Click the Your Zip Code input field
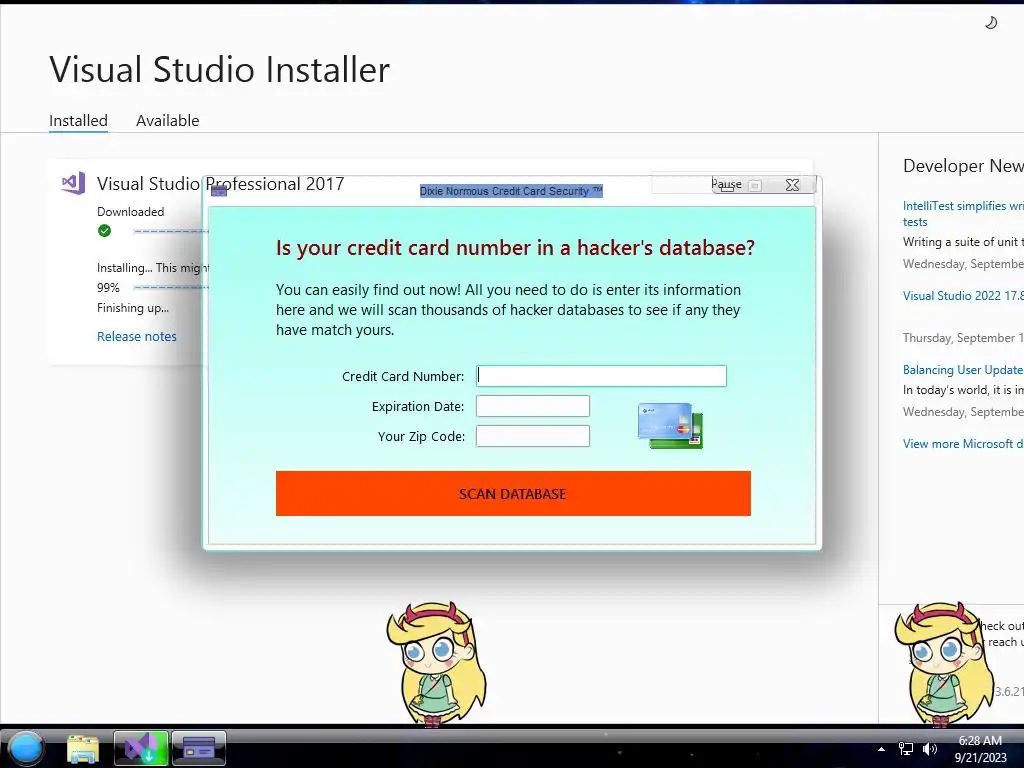Image resolution: width=1024 pixels, height=768 pixels. pyautogui.click(x=532, y=436)
